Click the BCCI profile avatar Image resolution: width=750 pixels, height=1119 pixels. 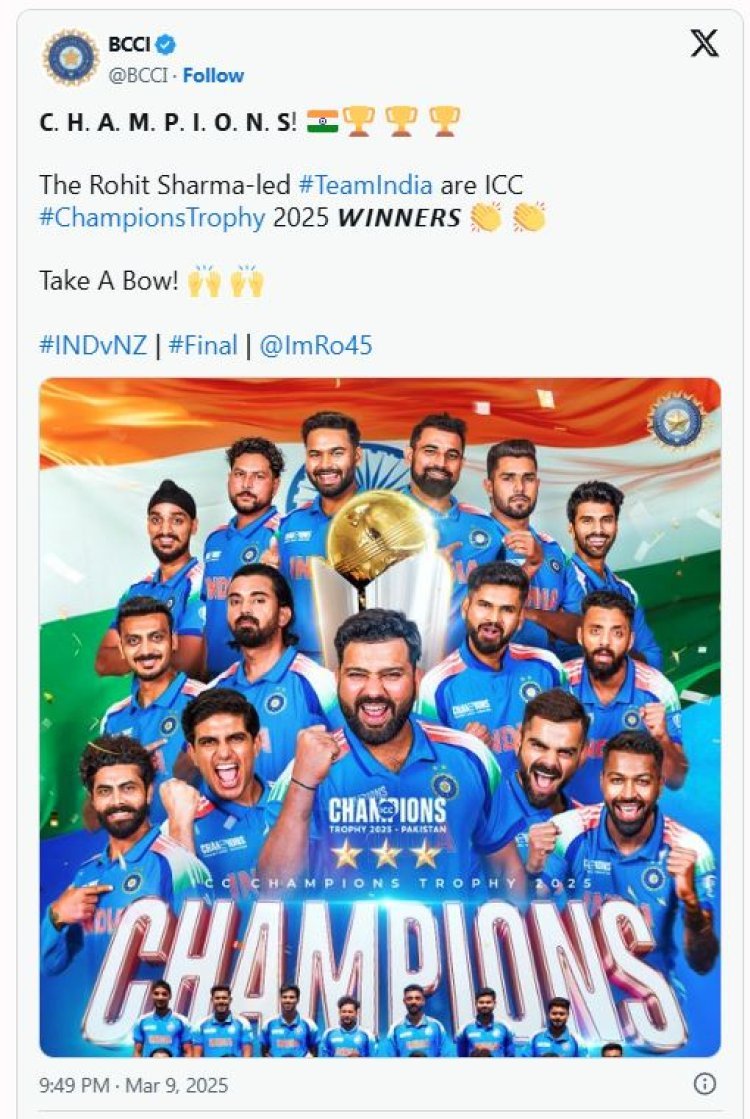(70, 57)
